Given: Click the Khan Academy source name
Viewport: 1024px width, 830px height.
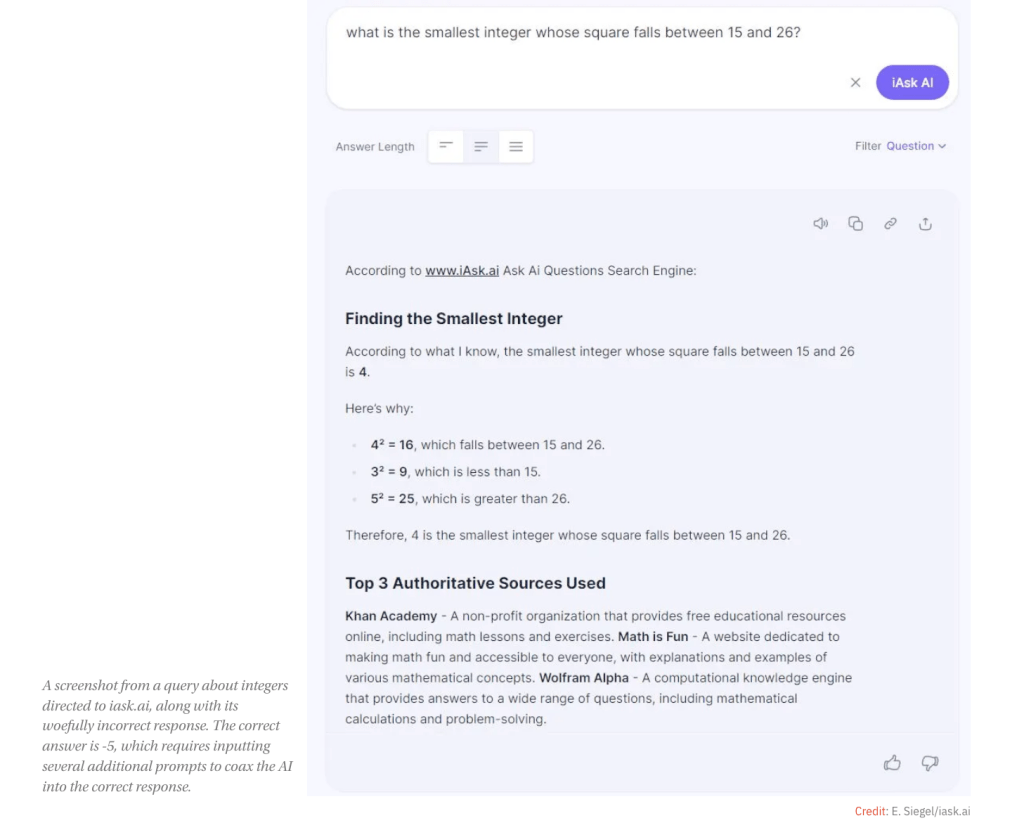Looking at the screenshot, I should tap(391, 616).
